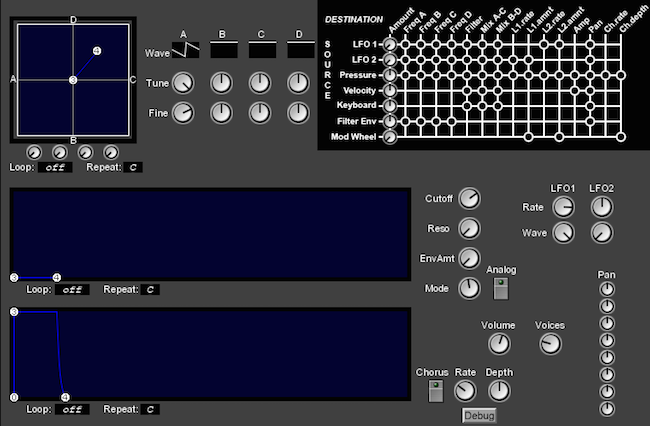Click the oscillator A sawtooth waveform display
650x426 pixels.
[185, 50]
